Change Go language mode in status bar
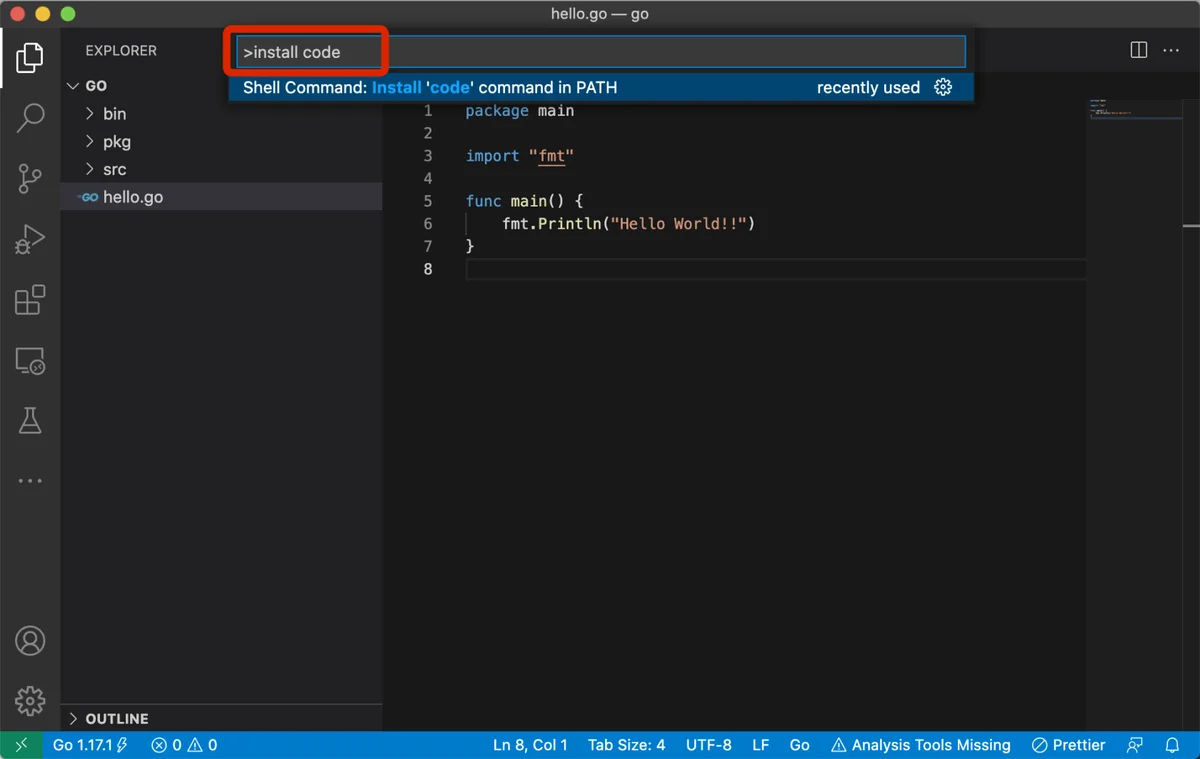This screenshot has height=759, width=1200. [x=799, y=745]
